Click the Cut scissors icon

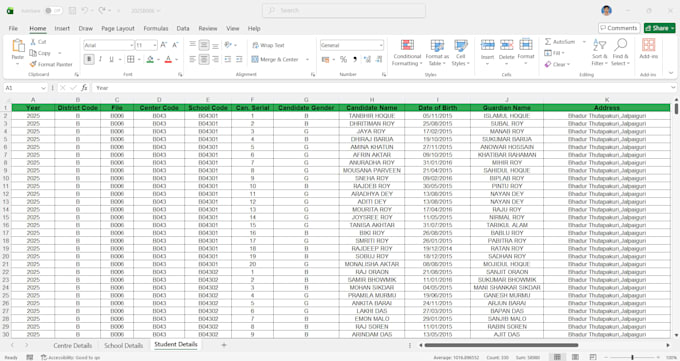[33, 42]
